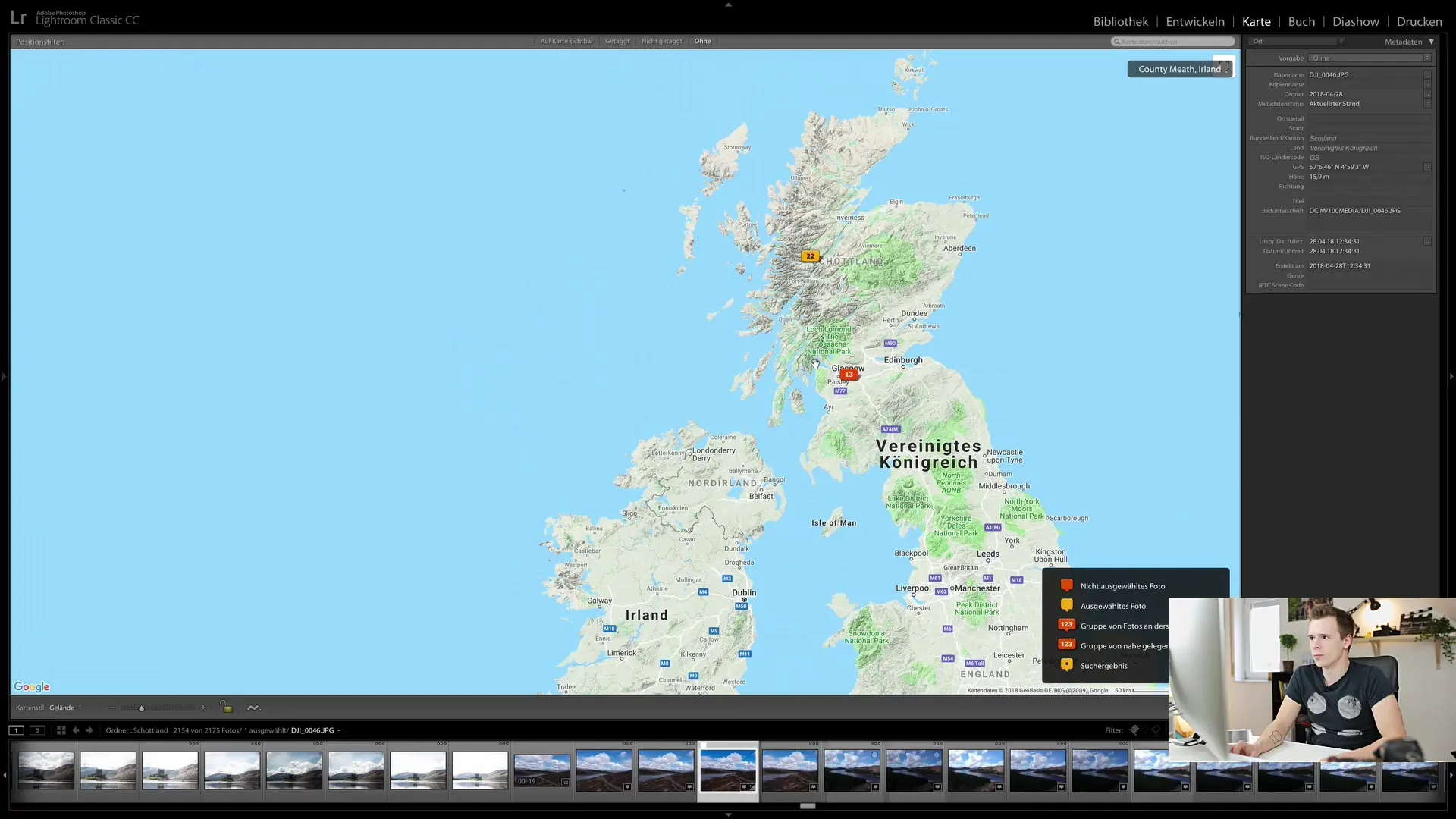Select the Bibliothek module
The image size is (1456, 819).
coord(1120,21)
